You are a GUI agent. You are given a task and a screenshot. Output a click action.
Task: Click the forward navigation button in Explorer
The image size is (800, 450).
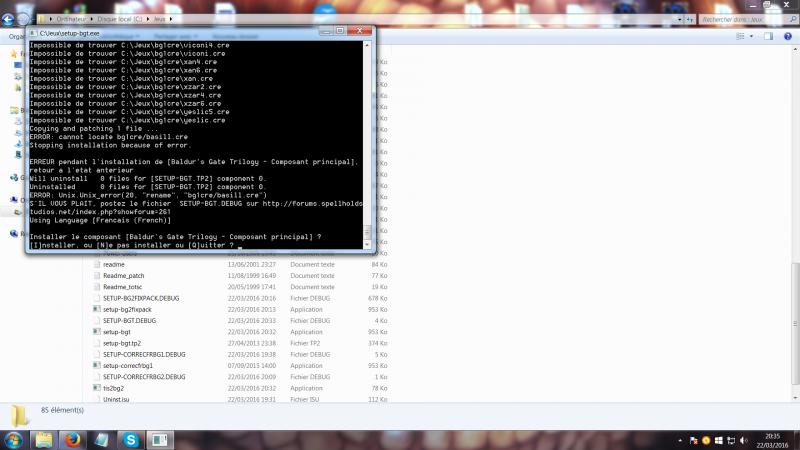[x=23, y=19]
